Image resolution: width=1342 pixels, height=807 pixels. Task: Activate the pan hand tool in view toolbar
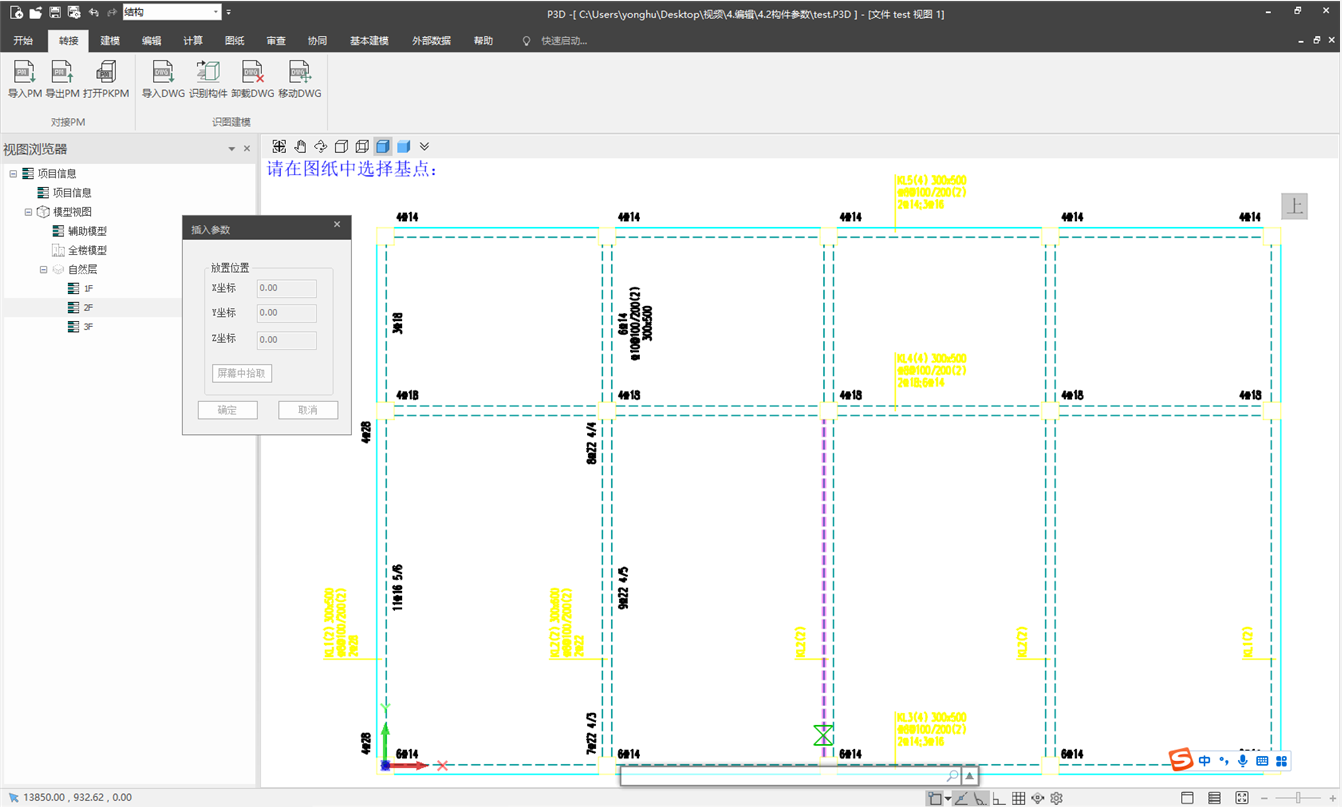[x=300, y=147]
